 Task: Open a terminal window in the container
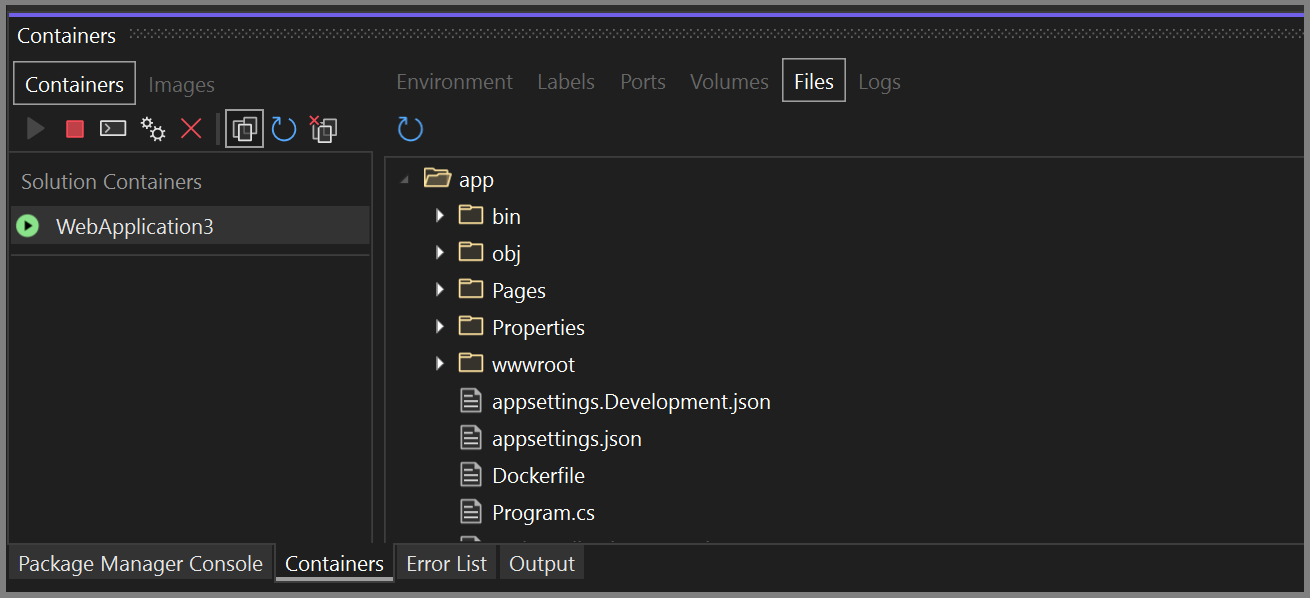[x=112, y=128]
